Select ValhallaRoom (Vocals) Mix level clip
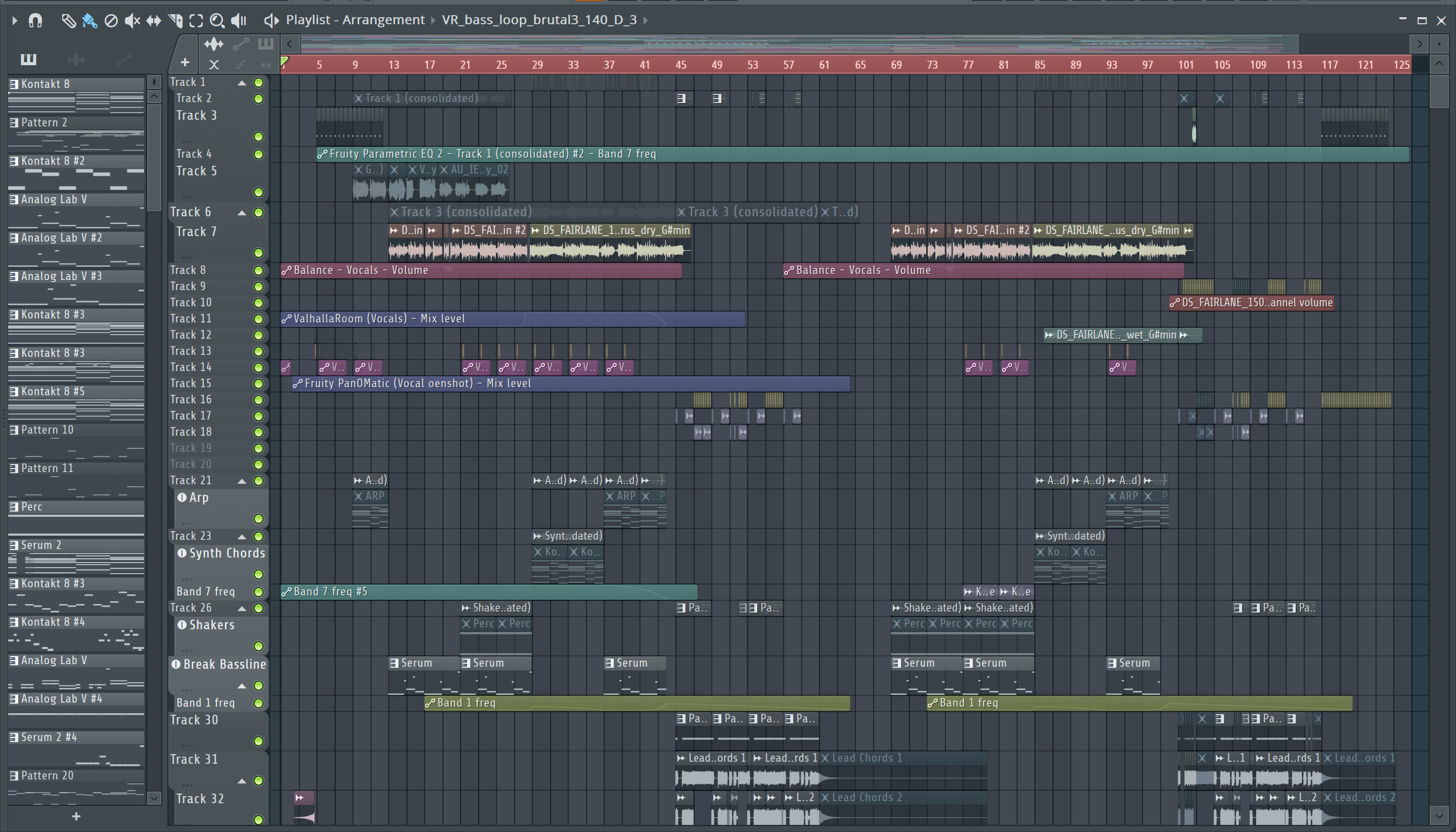This screenshot has height=832, width=1456. tap(513, 319)
